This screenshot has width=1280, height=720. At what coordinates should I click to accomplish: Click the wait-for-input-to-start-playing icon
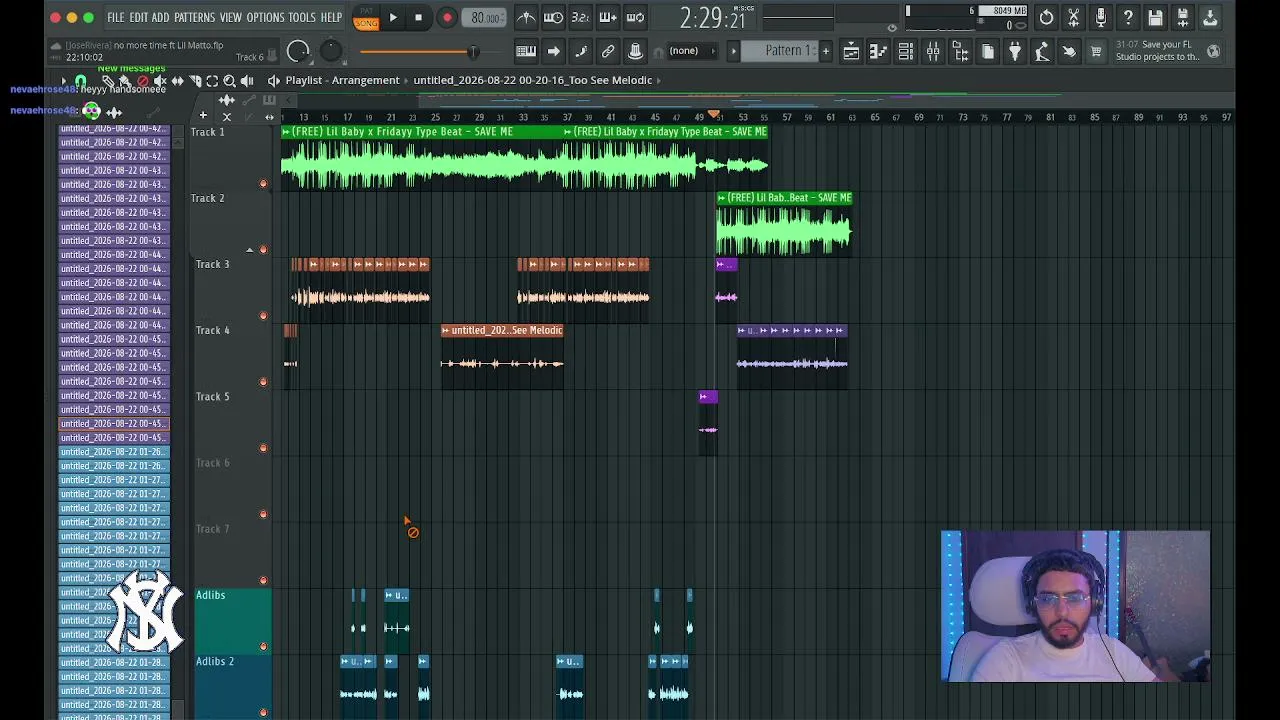tap(553, 17)
